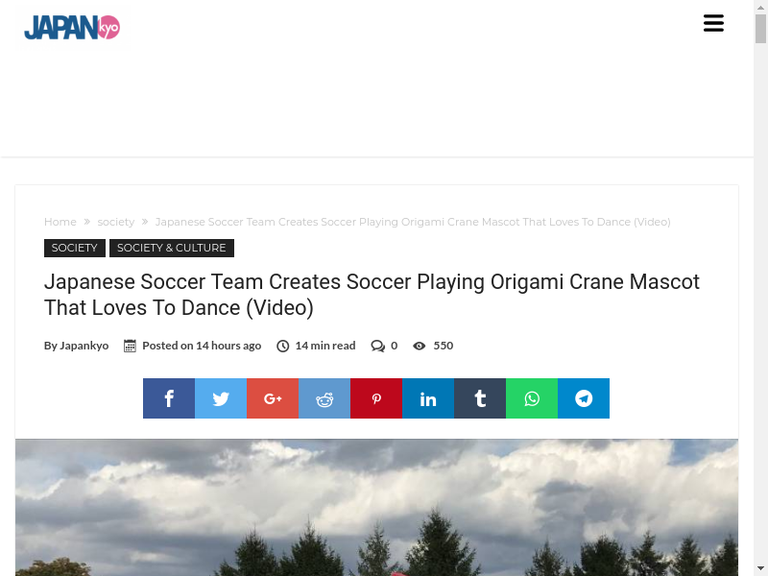The width and height of the screenshot is (768, 576).
Task: Go to Home breadcrumb
Action: click(x=60, y=222)
